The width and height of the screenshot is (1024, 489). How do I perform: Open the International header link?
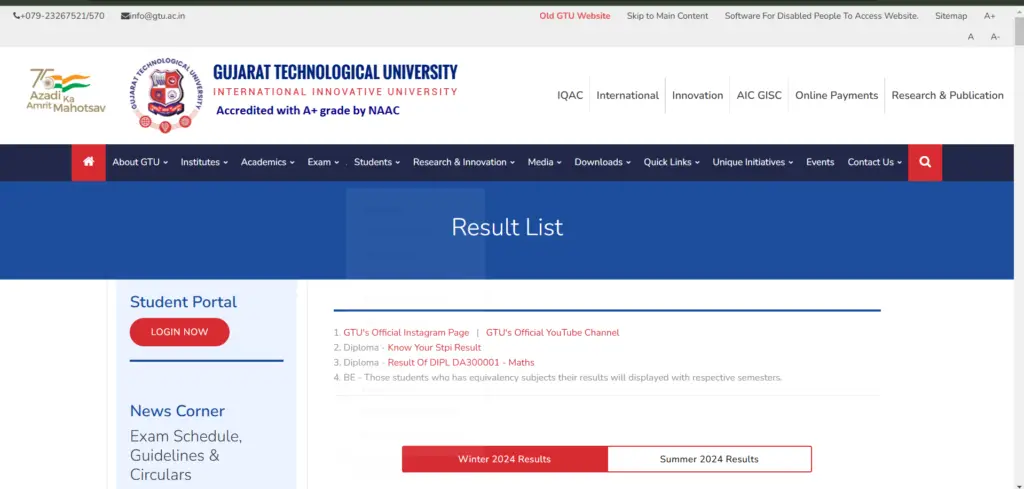(x=627, y=95)
